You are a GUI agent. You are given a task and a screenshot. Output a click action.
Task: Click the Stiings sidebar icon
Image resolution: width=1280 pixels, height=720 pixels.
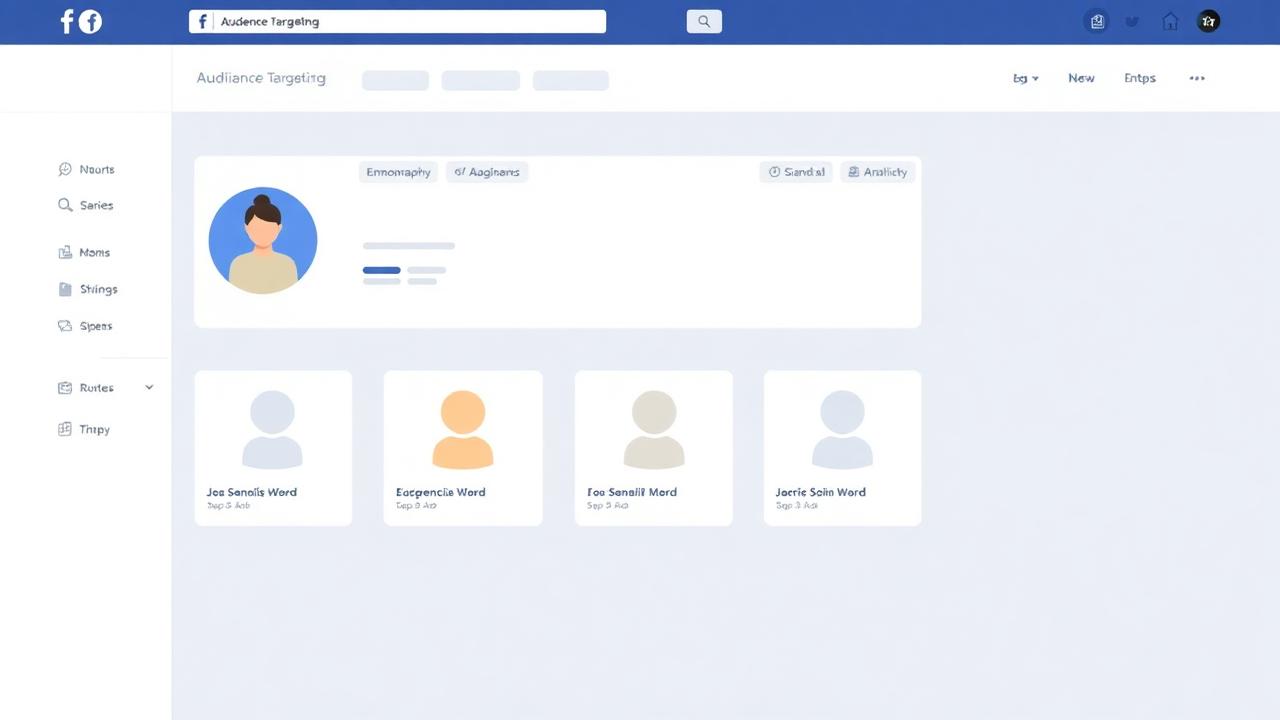coord(65,289)
